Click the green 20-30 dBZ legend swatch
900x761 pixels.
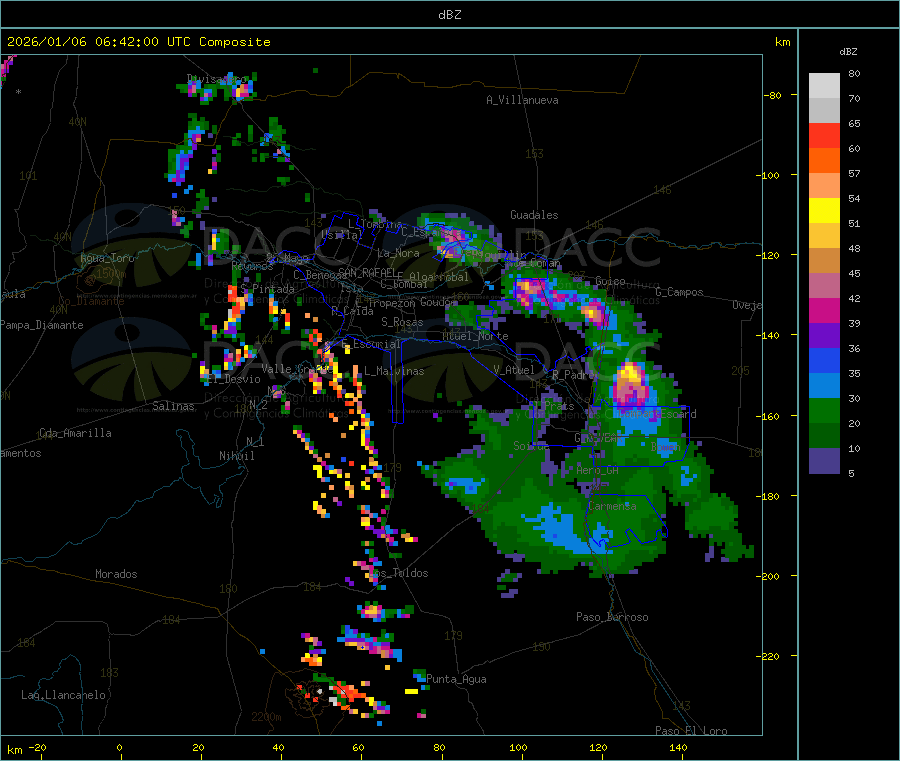pyautogui.click(x=824, y=410)
